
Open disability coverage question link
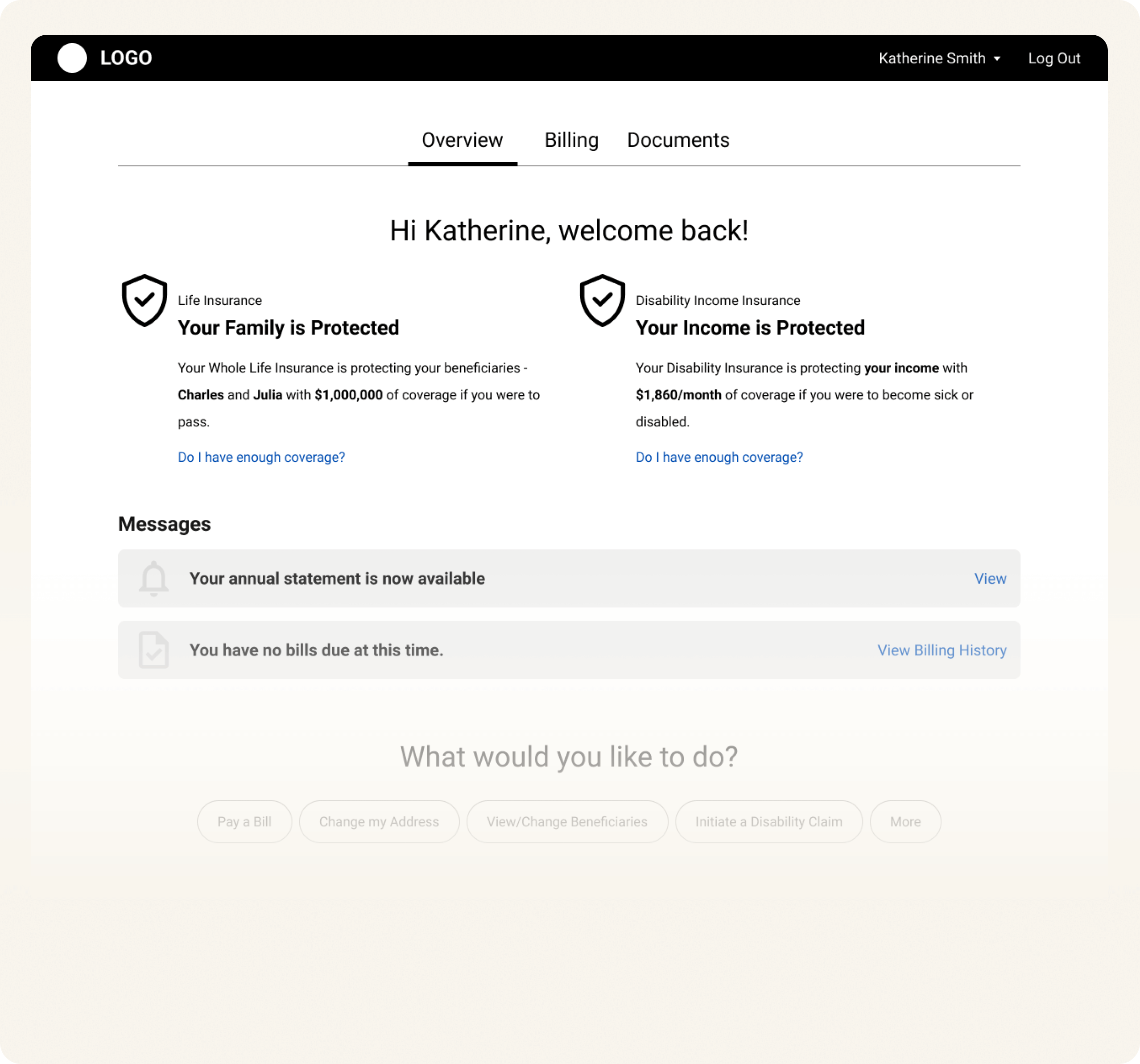[719, 457]
